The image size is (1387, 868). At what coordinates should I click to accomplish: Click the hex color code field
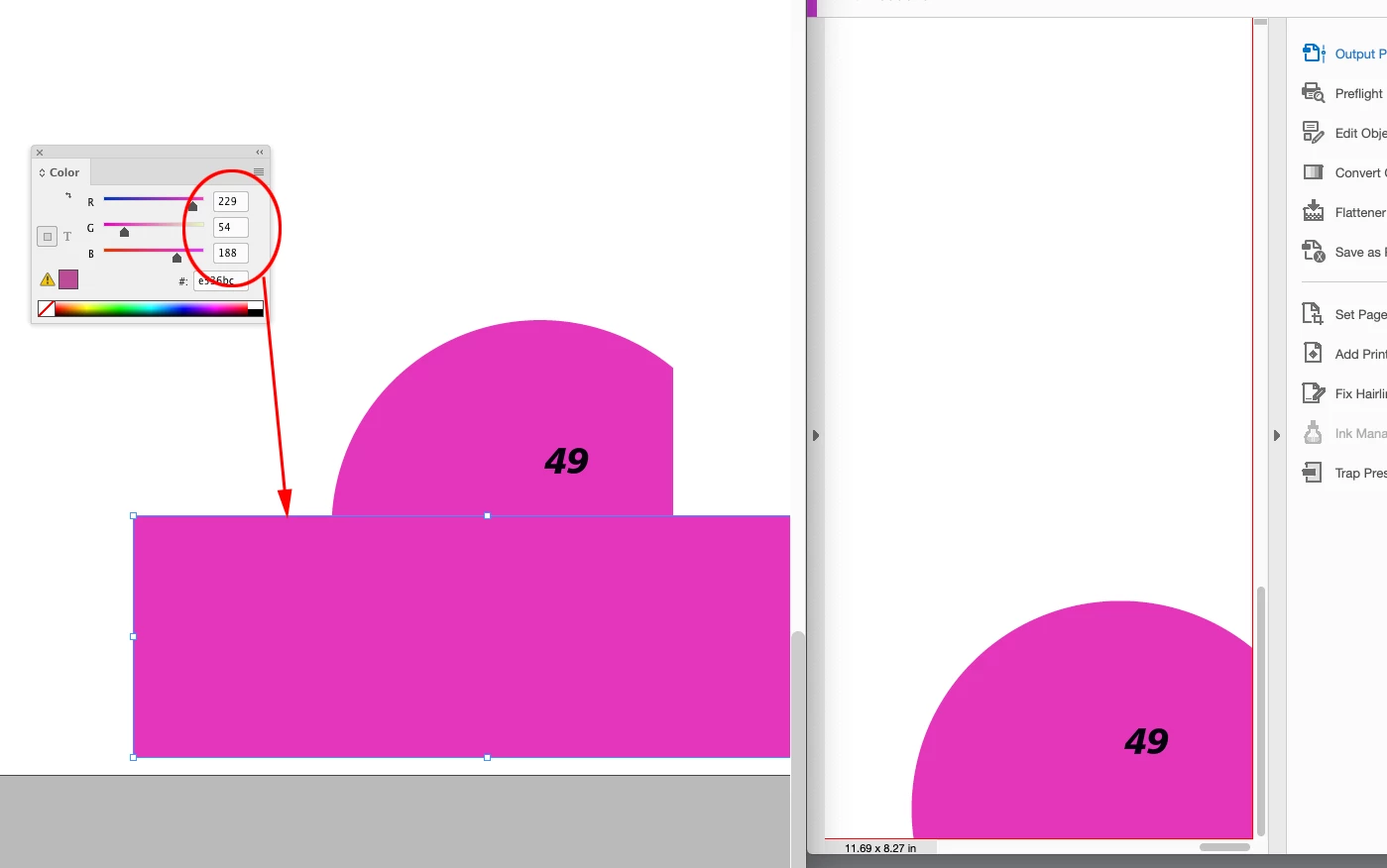point(220,280)
